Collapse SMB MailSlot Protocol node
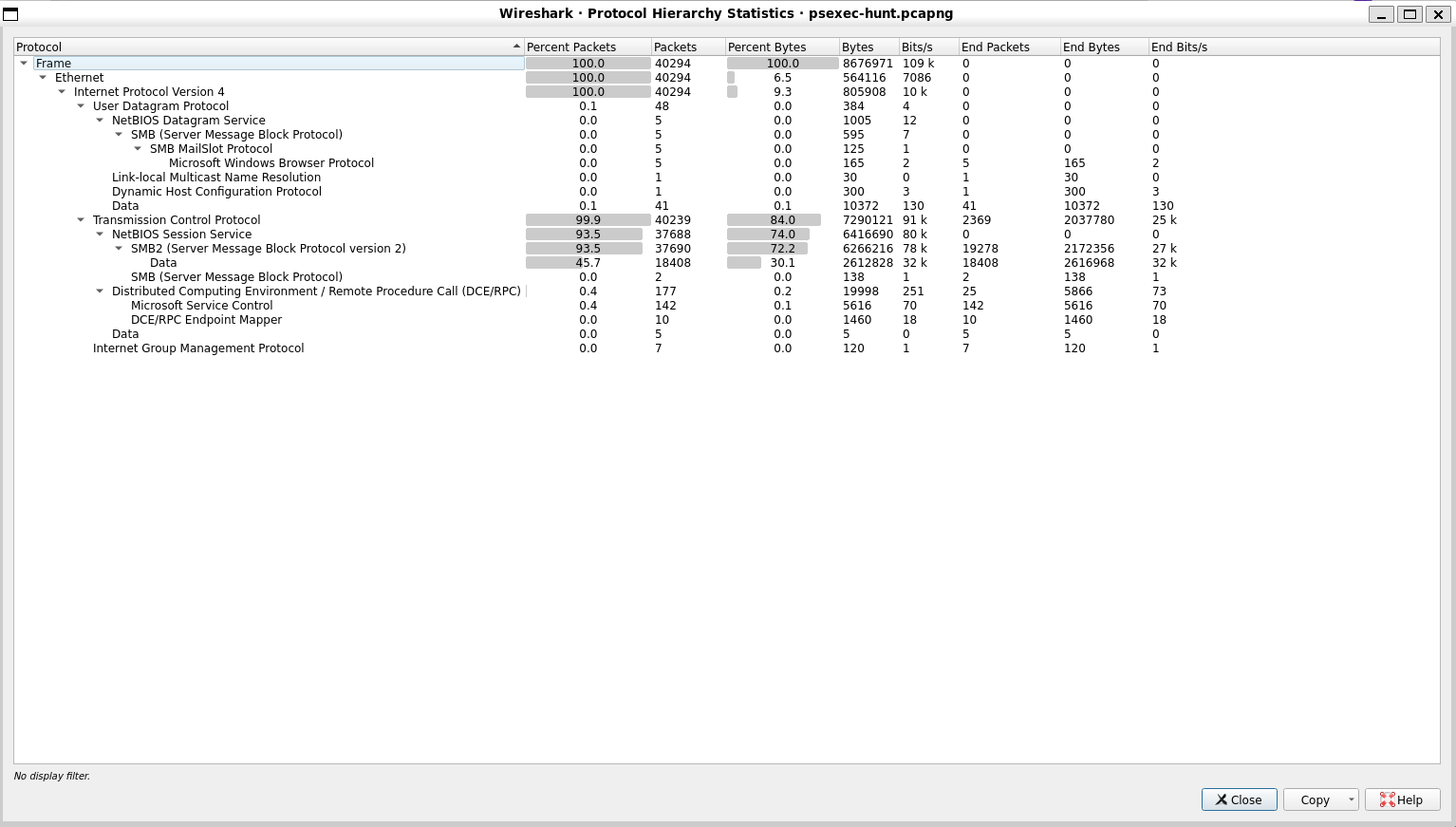This screenshot has width=1456, height=827. (138, 149)
